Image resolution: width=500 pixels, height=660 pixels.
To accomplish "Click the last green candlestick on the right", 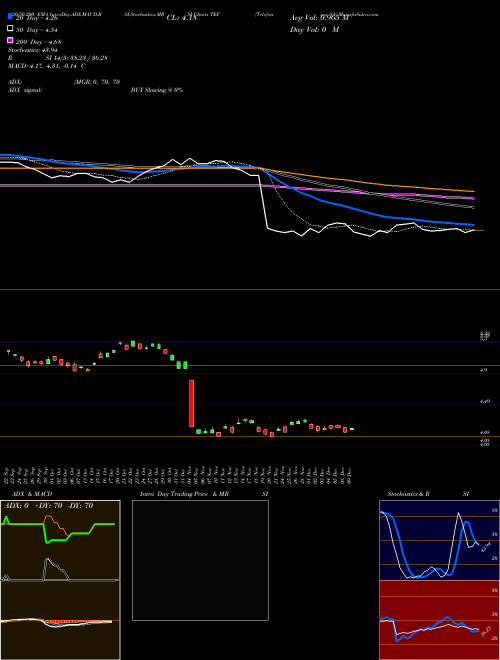I will click(x=352, y=429).
